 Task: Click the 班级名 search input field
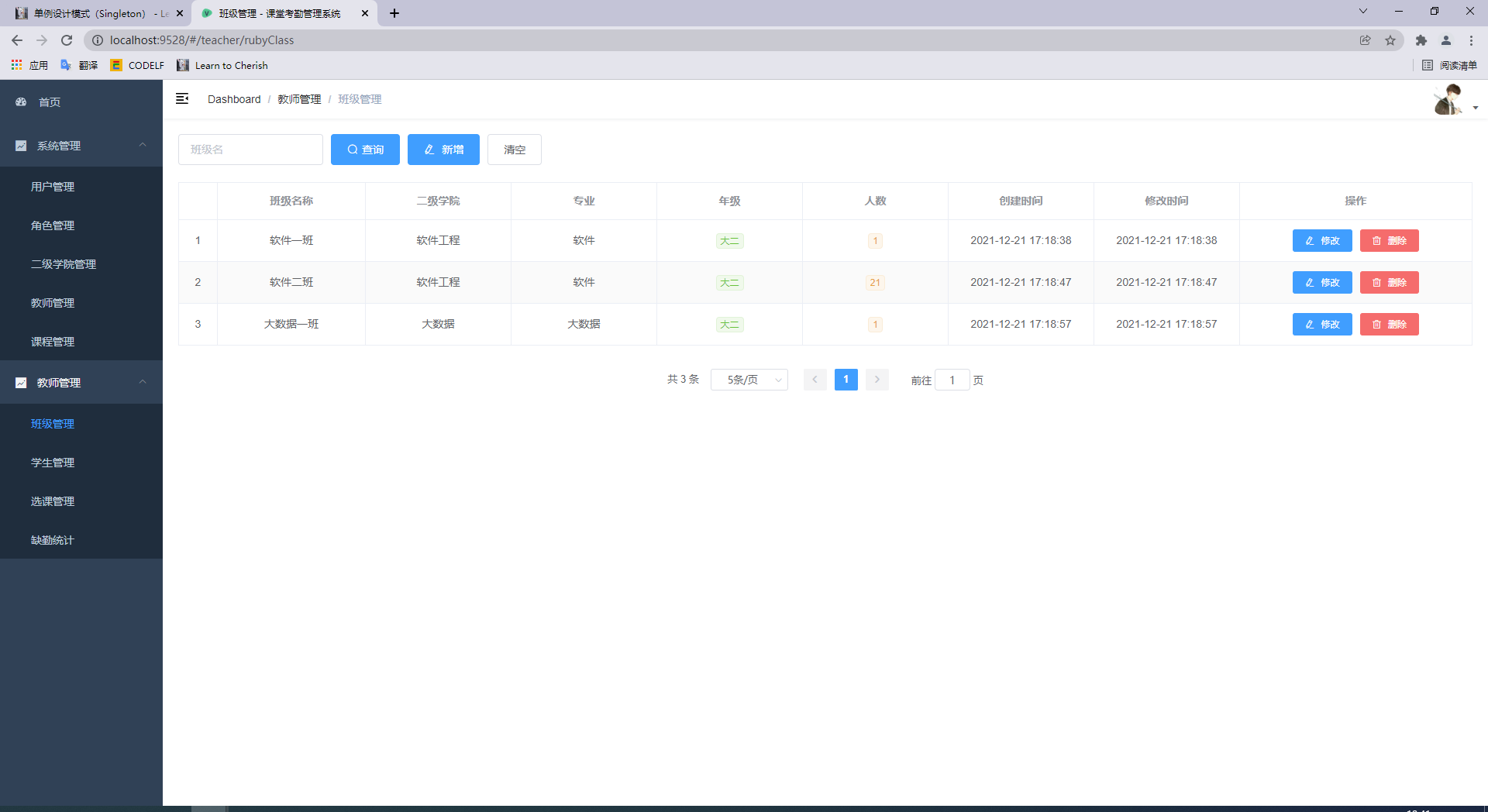click(250, 149)
